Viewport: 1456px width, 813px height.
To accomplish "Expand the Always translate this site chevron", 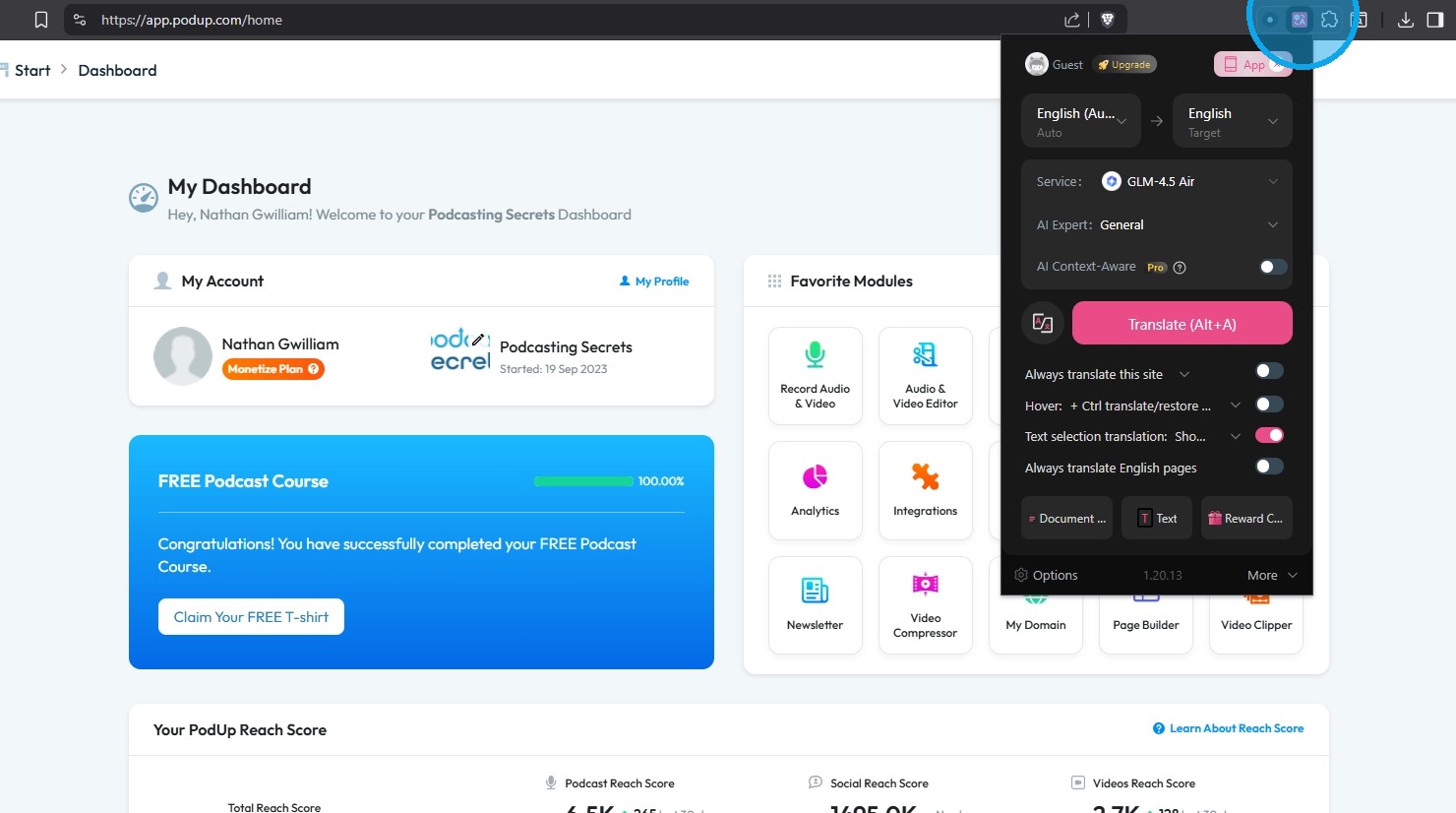I will tap(1184, 374).
